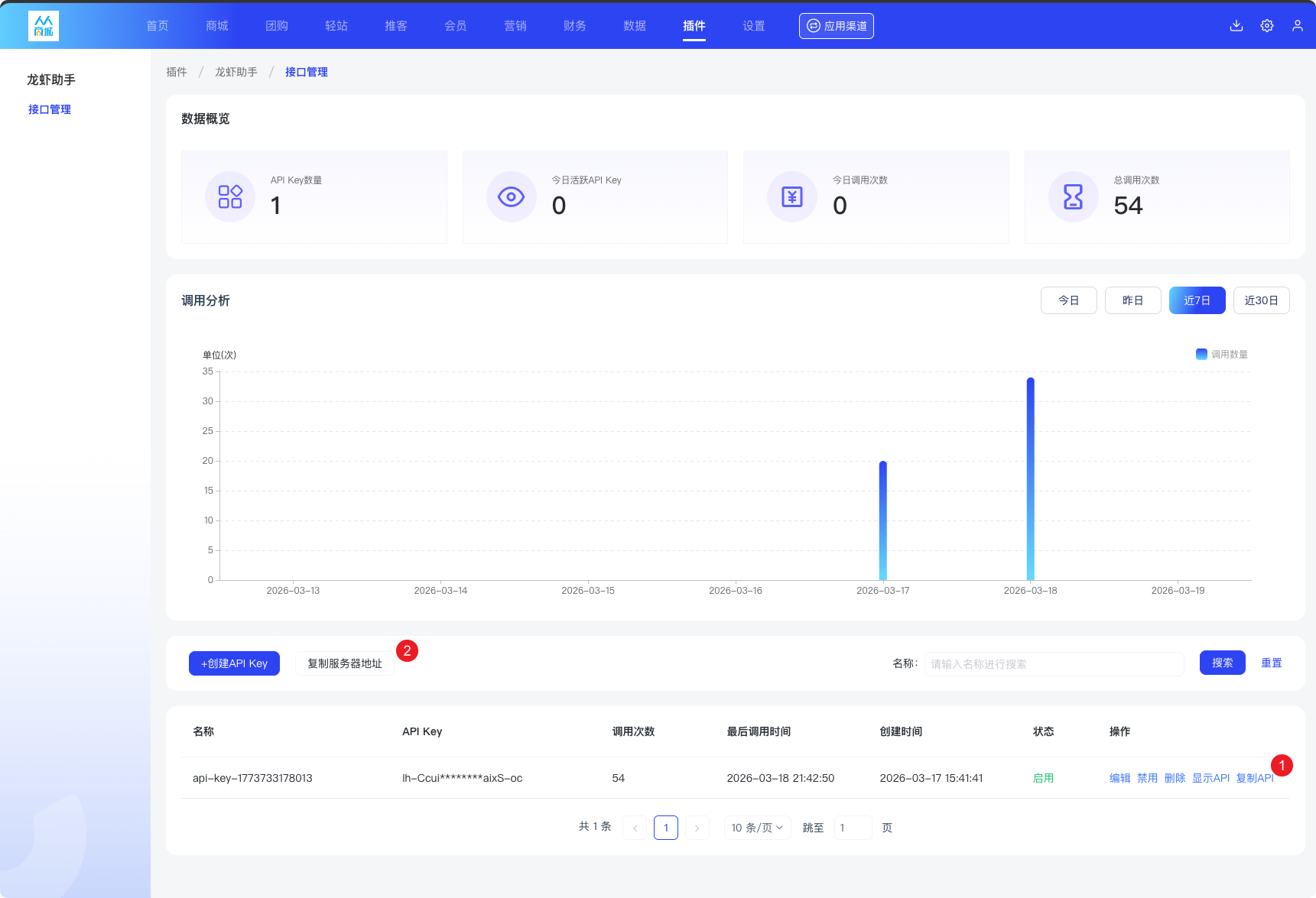Click the 重置 link
The height and width of the screenshot is (898, 1316).
[1272, 663]
